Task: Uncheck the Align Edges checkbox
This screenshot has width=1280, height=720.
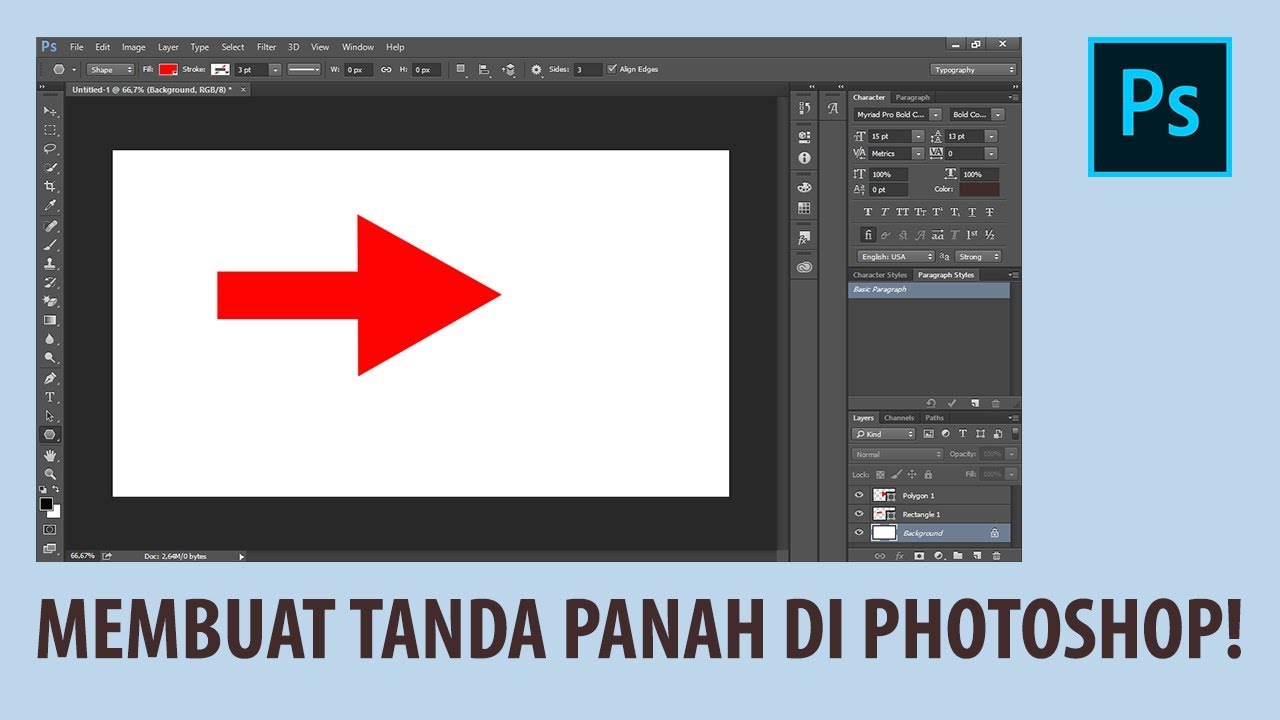Action: [612, 69]
